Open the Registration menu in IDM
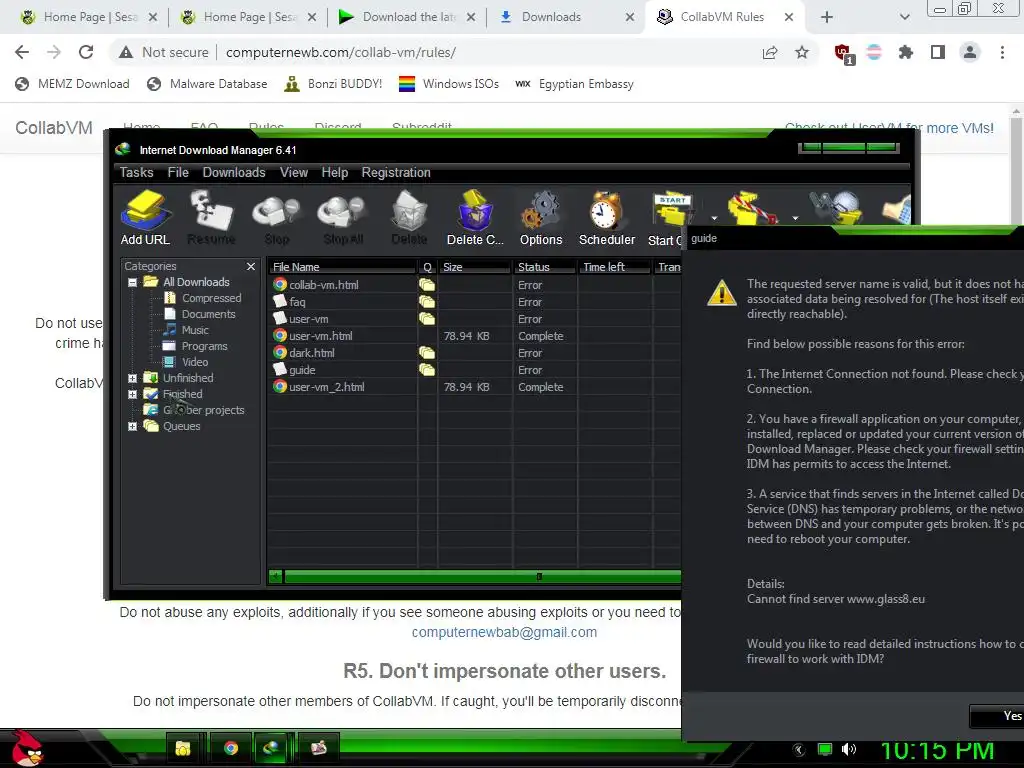 396,172
